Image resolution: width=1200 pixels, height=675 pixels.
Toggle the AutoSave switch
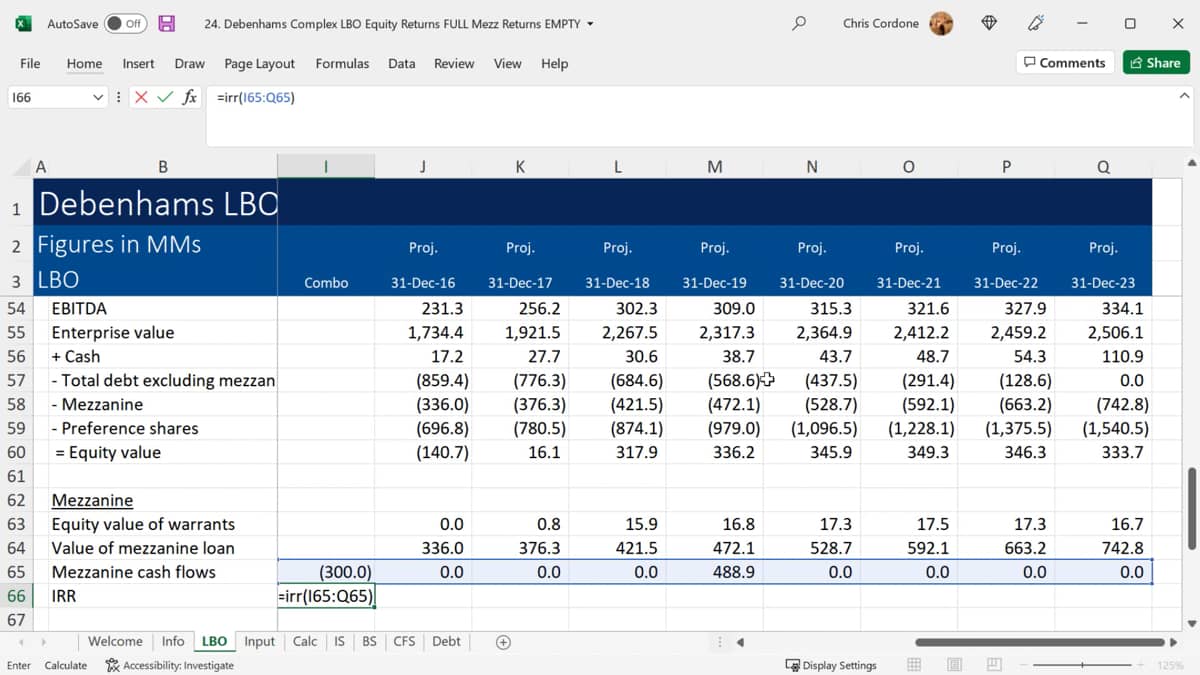tap(125, 23)
